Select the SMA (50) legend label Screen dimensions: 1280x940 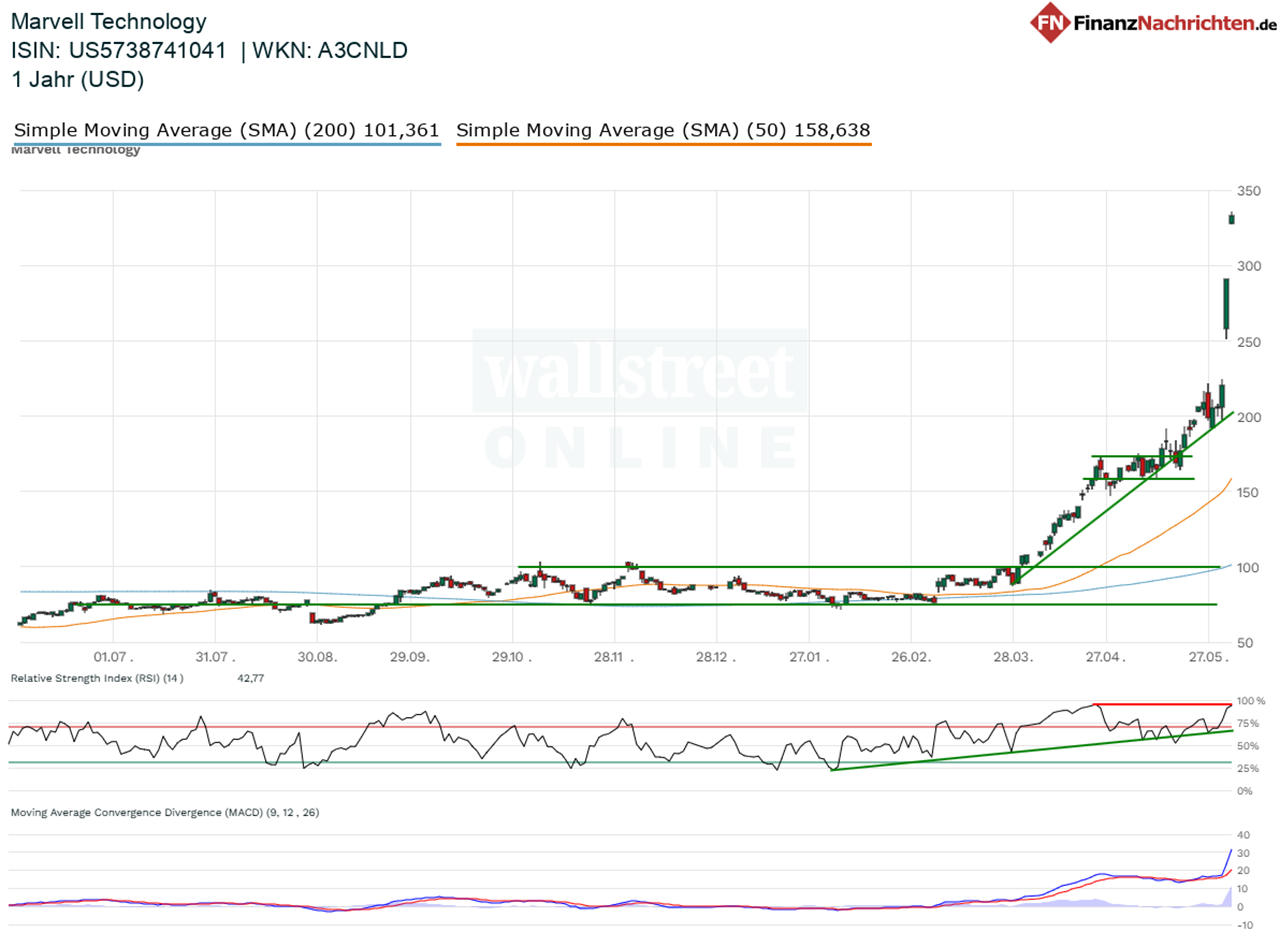point(663,130)
